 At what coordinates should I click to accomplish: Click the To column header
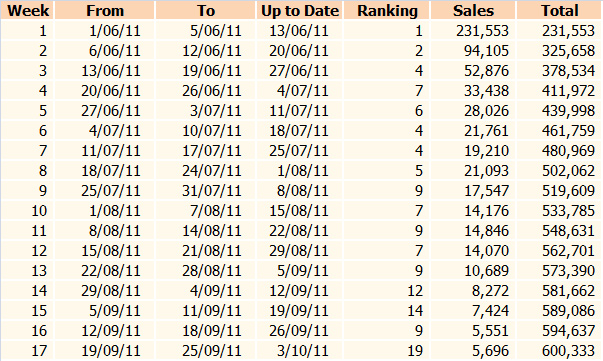click(206, 10)
